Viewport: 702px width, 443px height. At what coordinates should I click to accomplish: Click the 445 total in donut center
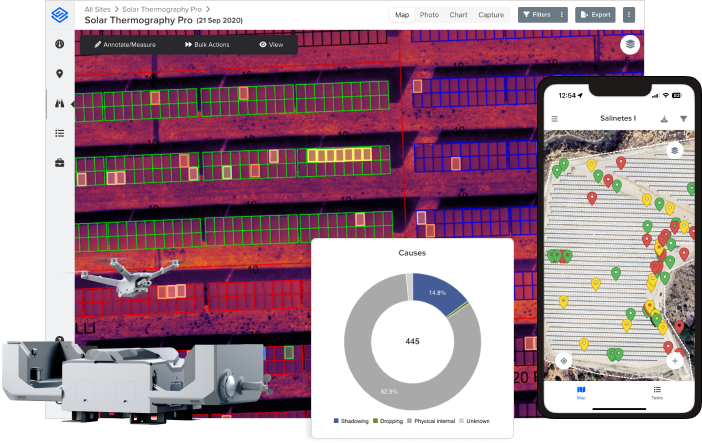tap(412, 341)
